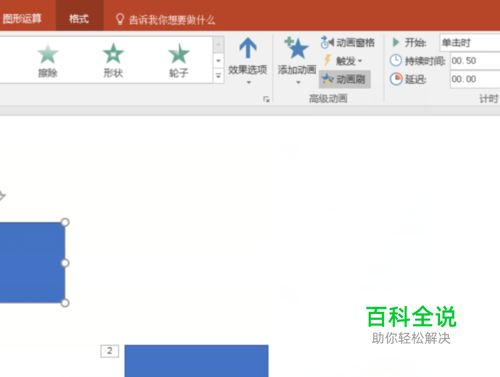Open the 开始 start timing dropdown showing 单击时
The image size is (500, 377).
pos(470,43)
